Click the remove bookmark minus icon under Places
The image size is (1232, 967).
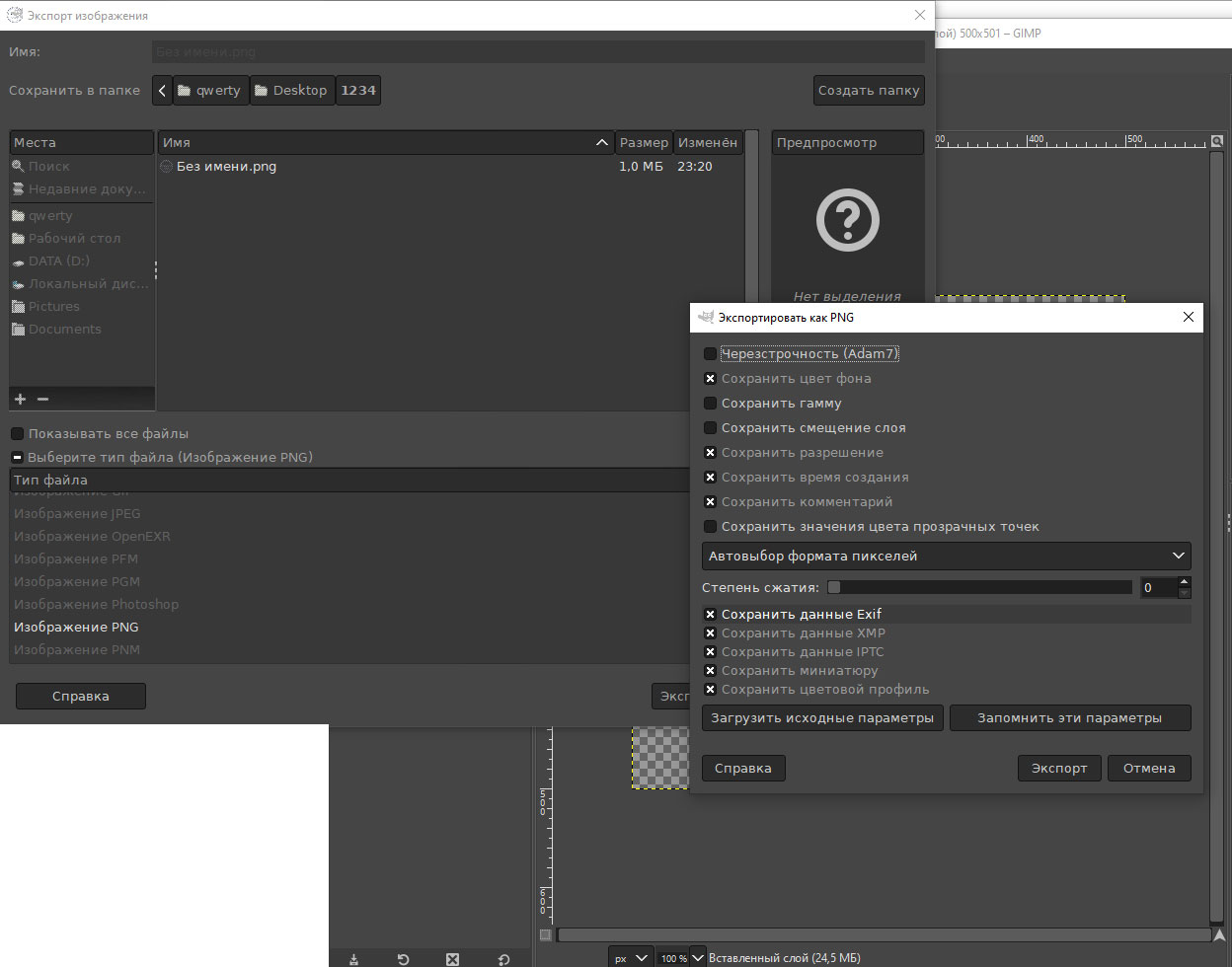click(x=42, y=399)
